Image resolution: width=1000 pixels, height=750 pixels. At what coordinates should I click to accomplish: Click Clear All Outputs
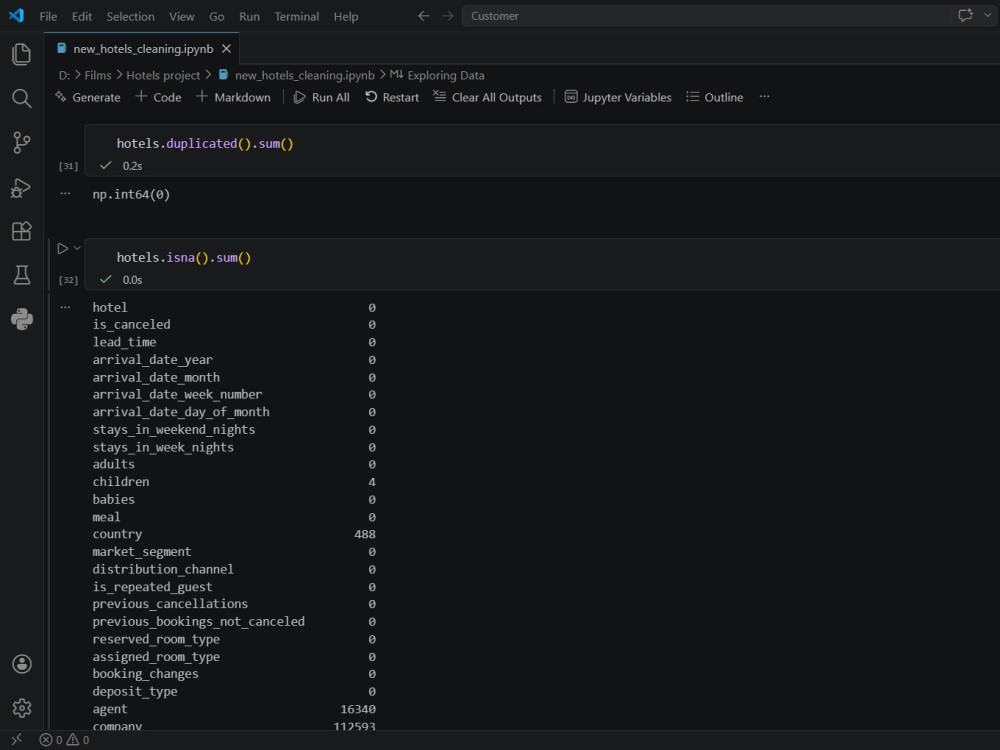488,97
